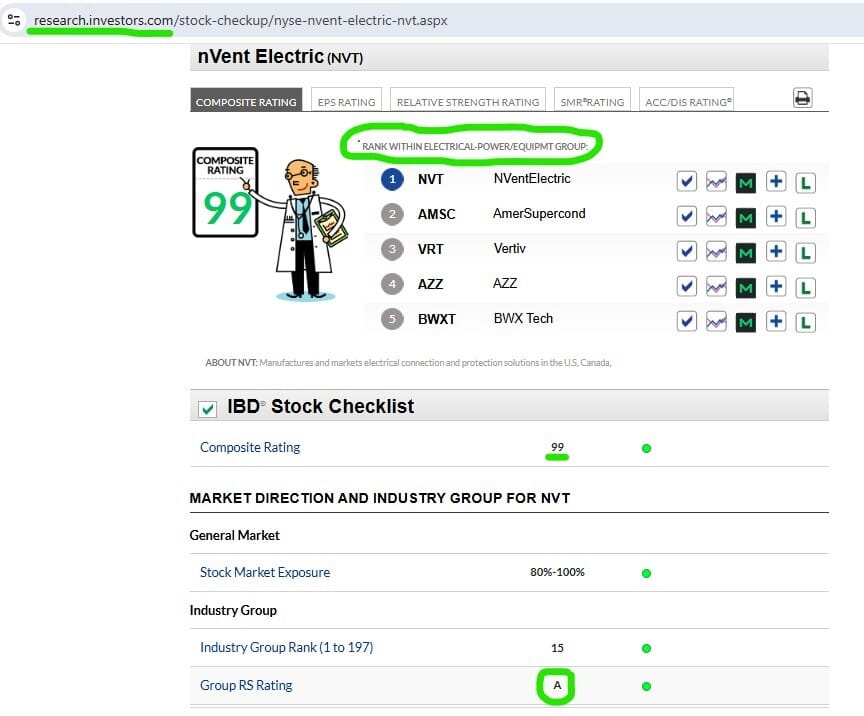Screen dimensions: 864x716
Task: Click the NVT ticker symbol
Action: 430,179
